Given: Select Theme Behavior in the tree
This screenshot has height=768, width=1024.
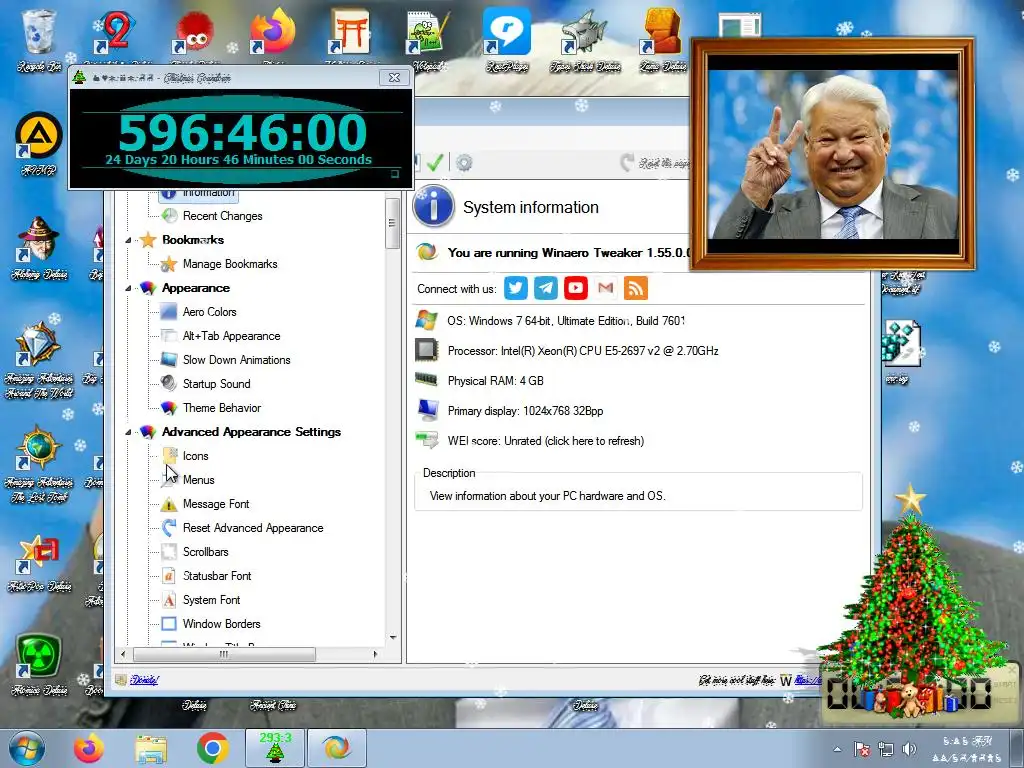Looking at the screenshot, I should [222, 408].
